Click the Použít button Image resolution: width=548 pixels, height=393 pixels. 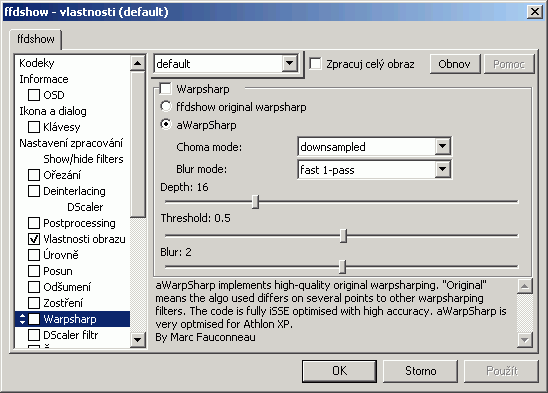pyautogui.click(x=501, y=371)
